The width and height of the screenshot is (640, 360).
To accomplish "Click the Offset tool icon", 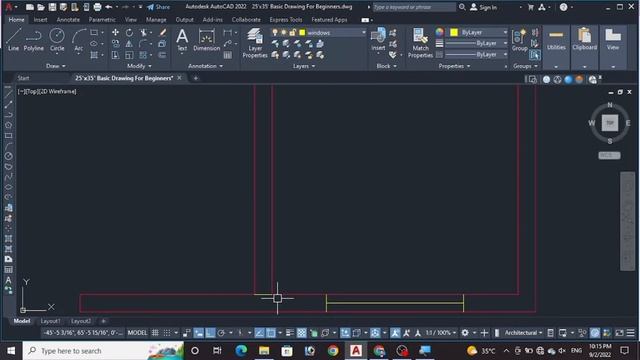I will tap(162, 55).
